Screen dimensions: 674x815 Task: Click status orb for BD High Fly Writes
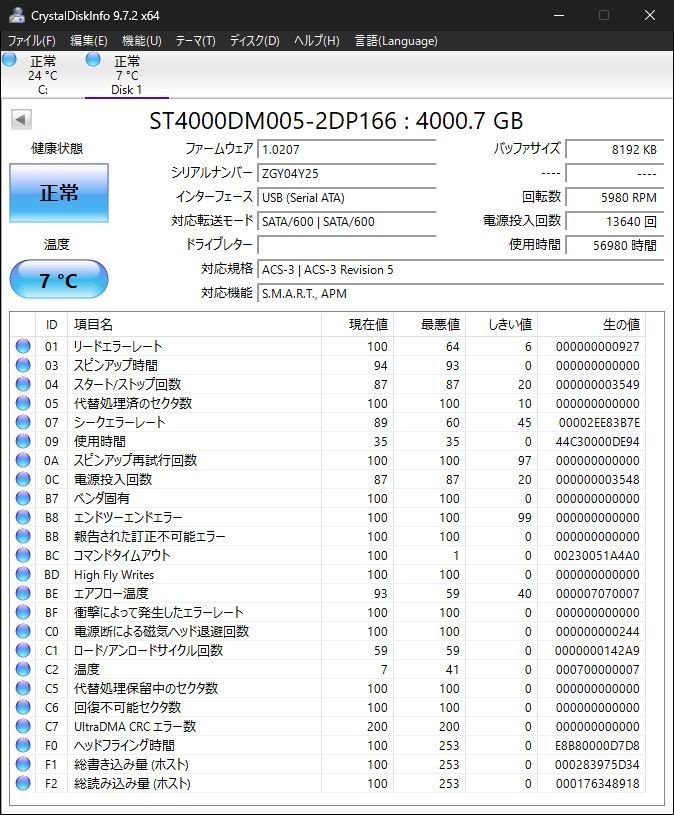click(23, 574)
